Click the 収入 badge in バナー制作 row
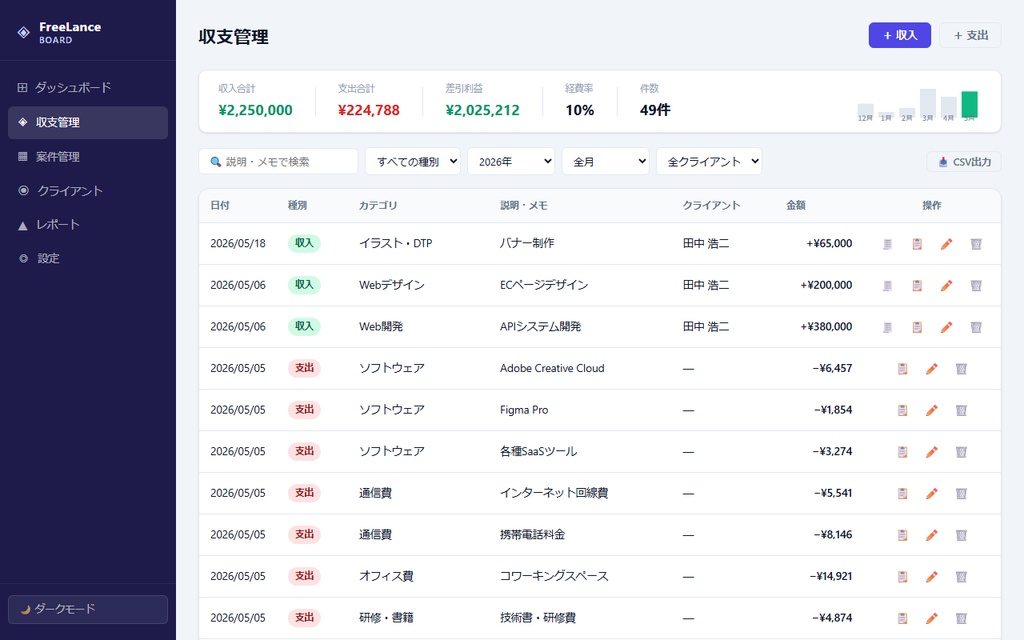 point(304,243)
